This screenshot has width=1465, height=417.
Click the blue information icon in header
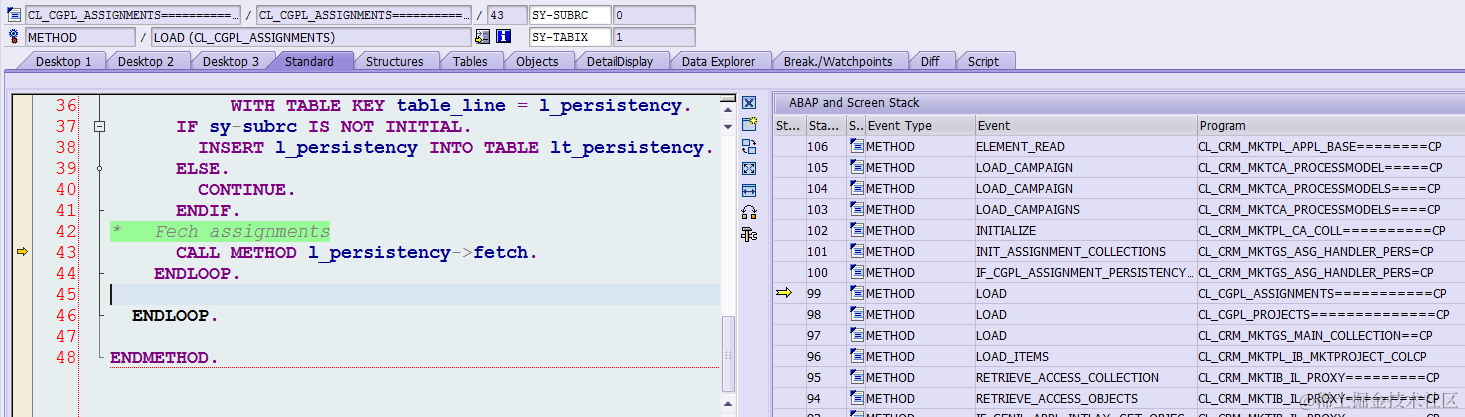[504, 37]
